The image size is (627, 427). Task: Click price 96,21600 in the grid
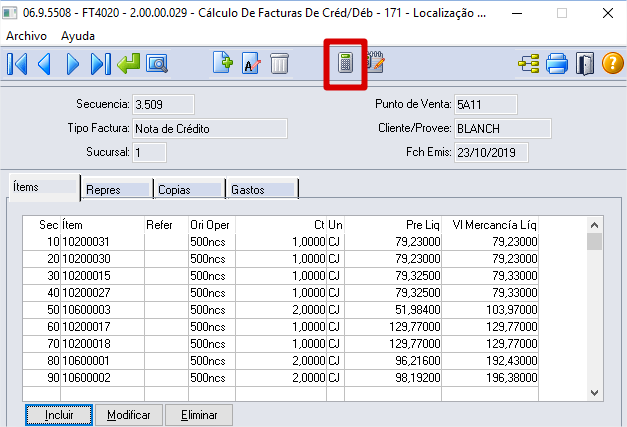point(418,361)
